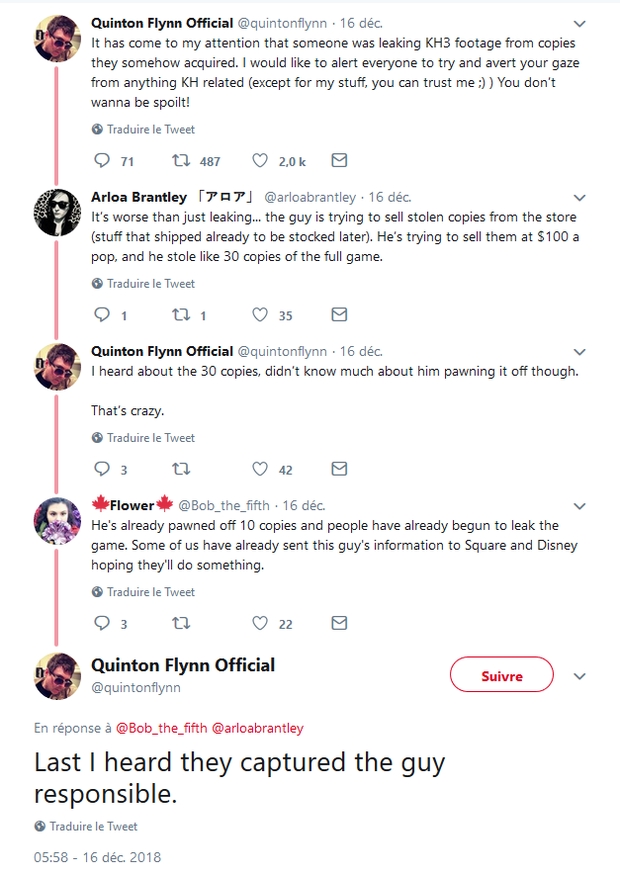Like the first tweet with 2,0 k likes
The image size is (620, 875).
pyautogui.click(x=260, y=161)
